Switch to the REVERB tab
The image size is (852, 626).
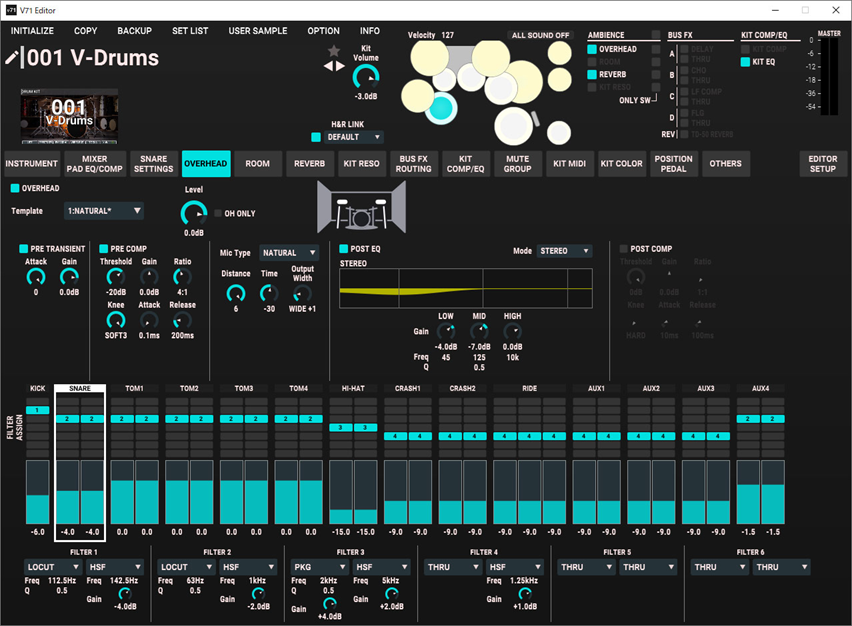[309, 164]
